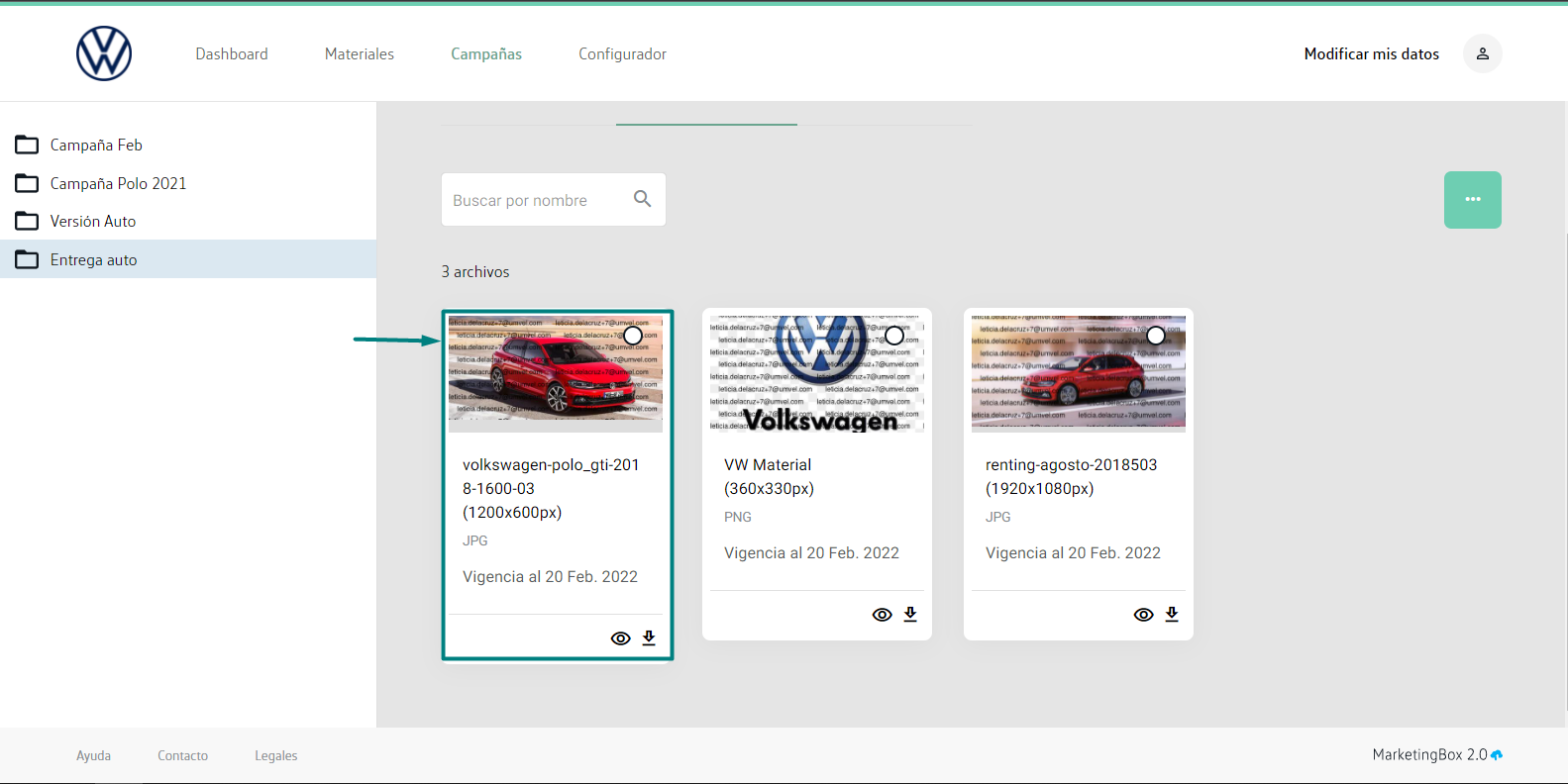This screenshot has height=784, width=1568.
Task: Open the Volkswagen logo thumbnail
Action: pyautogui.click(x=817, y=374)
